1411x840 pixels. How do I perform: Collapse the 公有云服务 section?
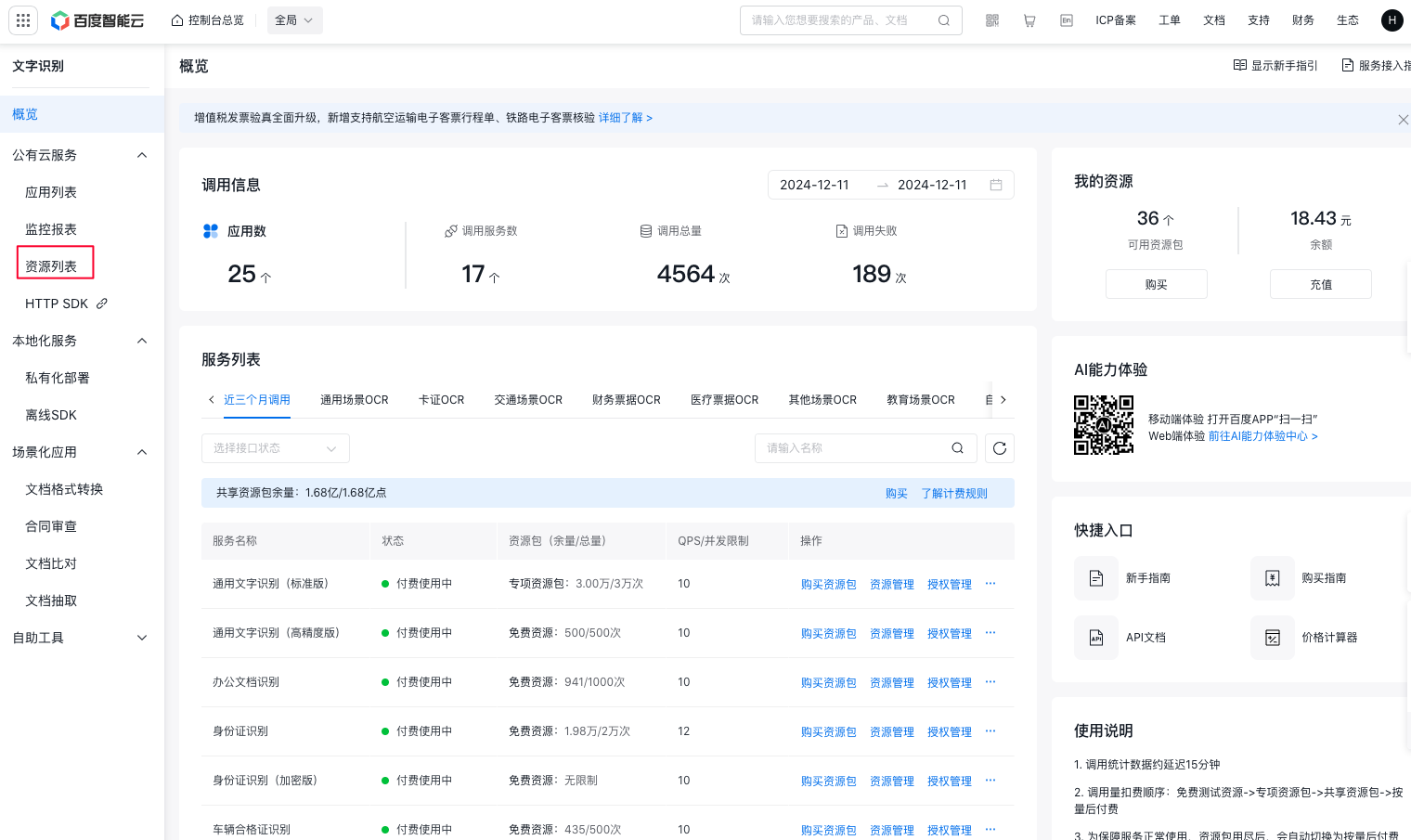(142, 155)
